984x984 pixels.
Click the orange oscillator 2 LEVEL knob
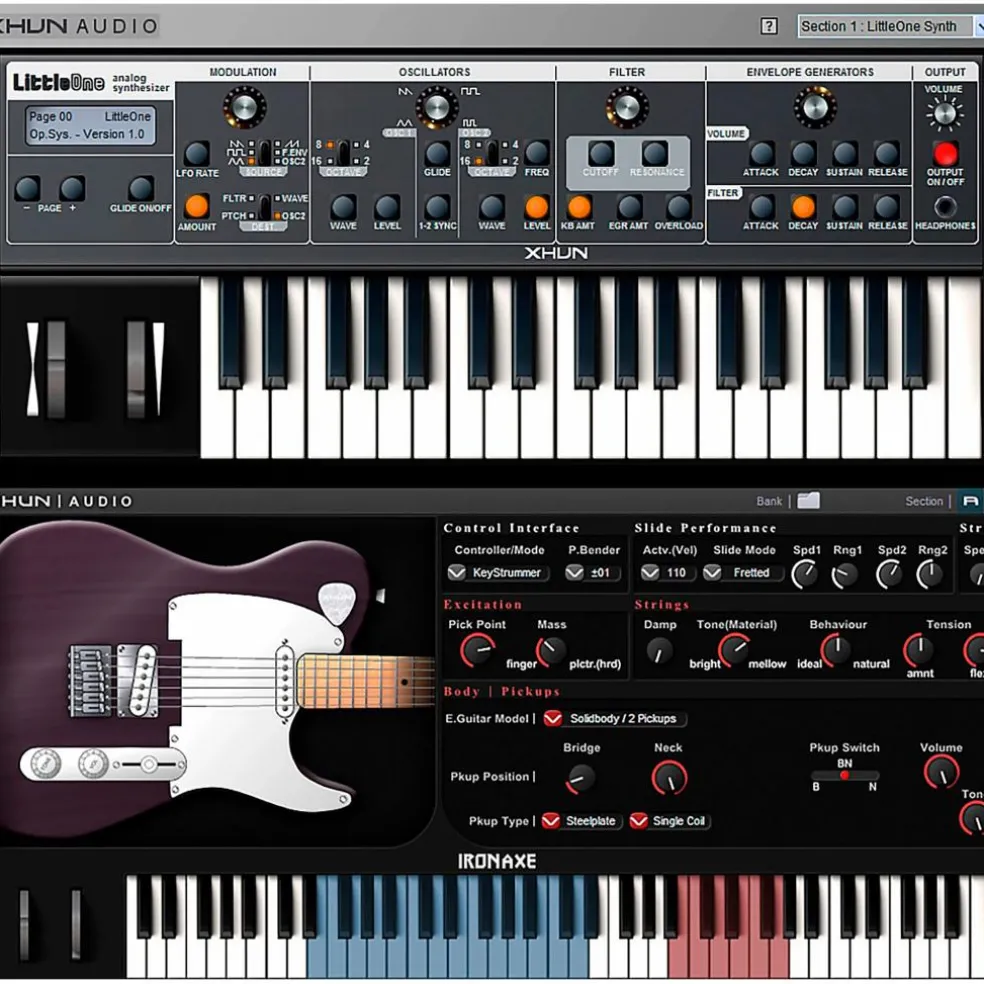pyautogui.click(x=537, y=207)
